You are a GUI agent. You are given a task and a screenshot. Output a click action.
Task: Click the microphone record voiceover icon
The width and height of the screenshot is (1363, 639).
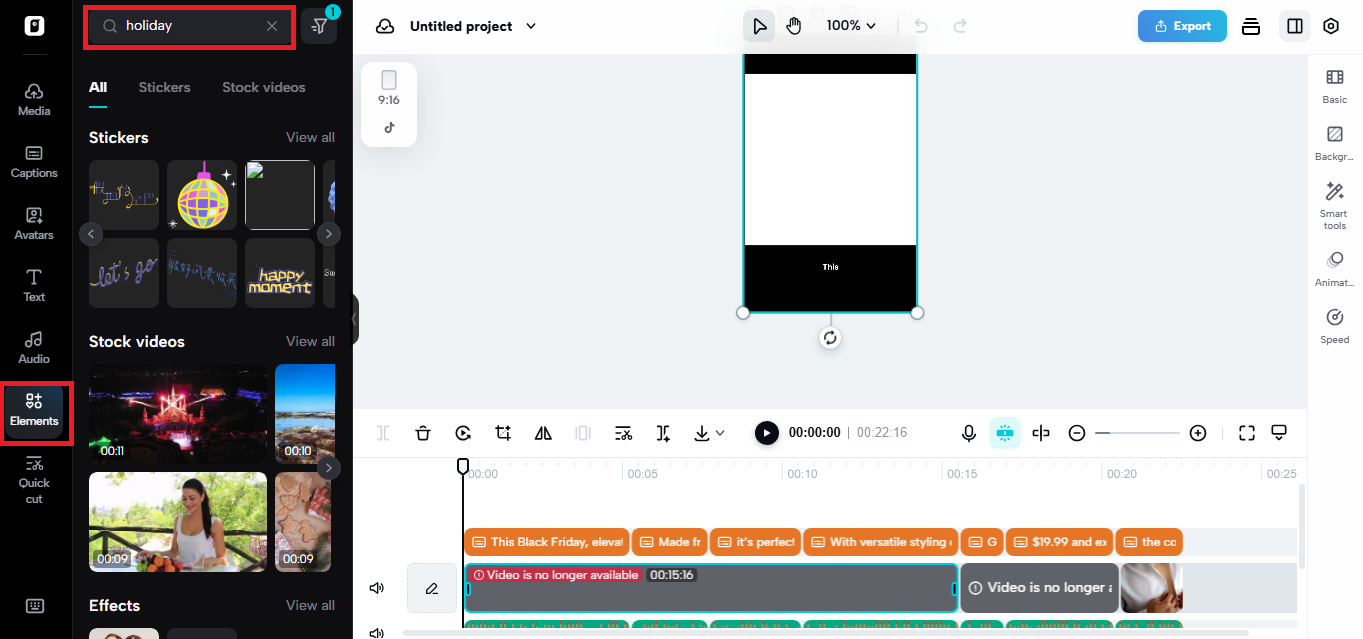(968, 433)
